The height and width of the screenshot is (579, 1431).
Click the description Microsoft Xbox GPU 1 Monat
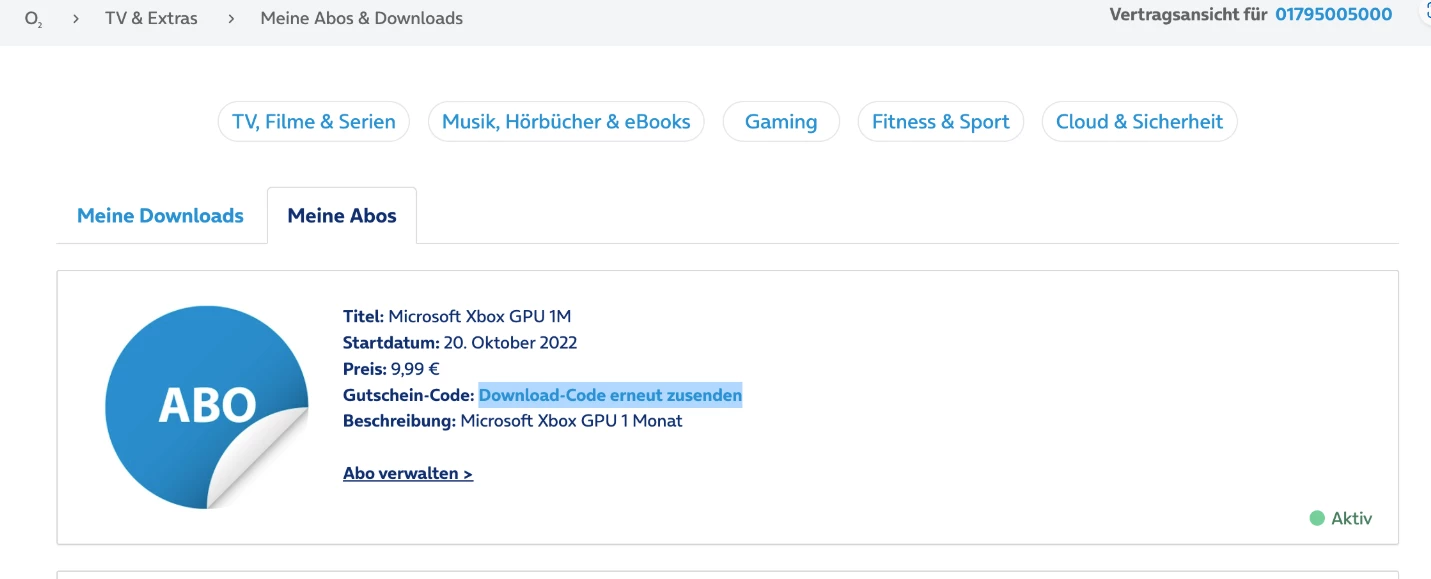(x=571, y=421)
